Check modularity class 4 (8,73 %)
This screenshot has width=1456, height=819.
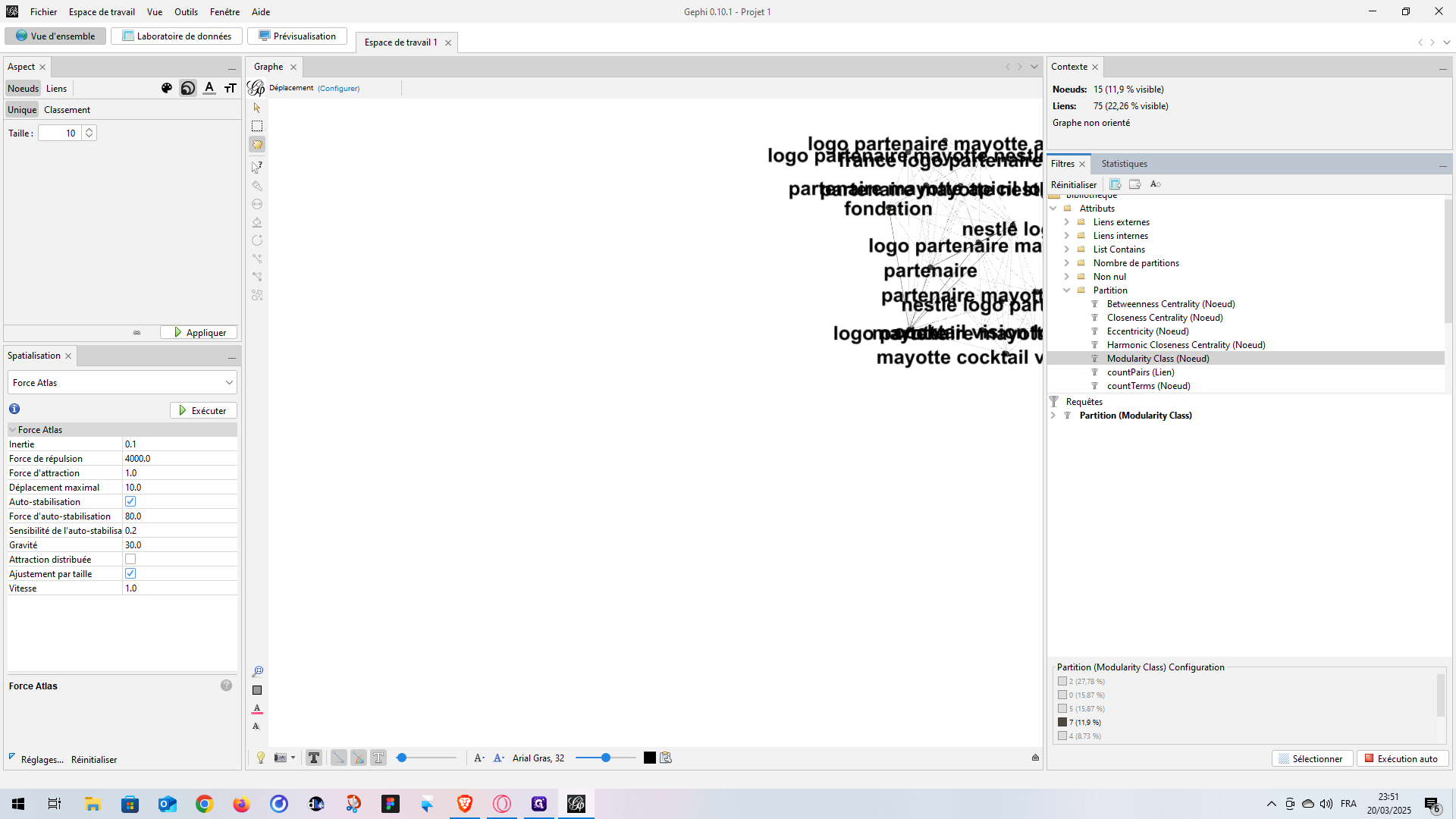pos(1062,736)
